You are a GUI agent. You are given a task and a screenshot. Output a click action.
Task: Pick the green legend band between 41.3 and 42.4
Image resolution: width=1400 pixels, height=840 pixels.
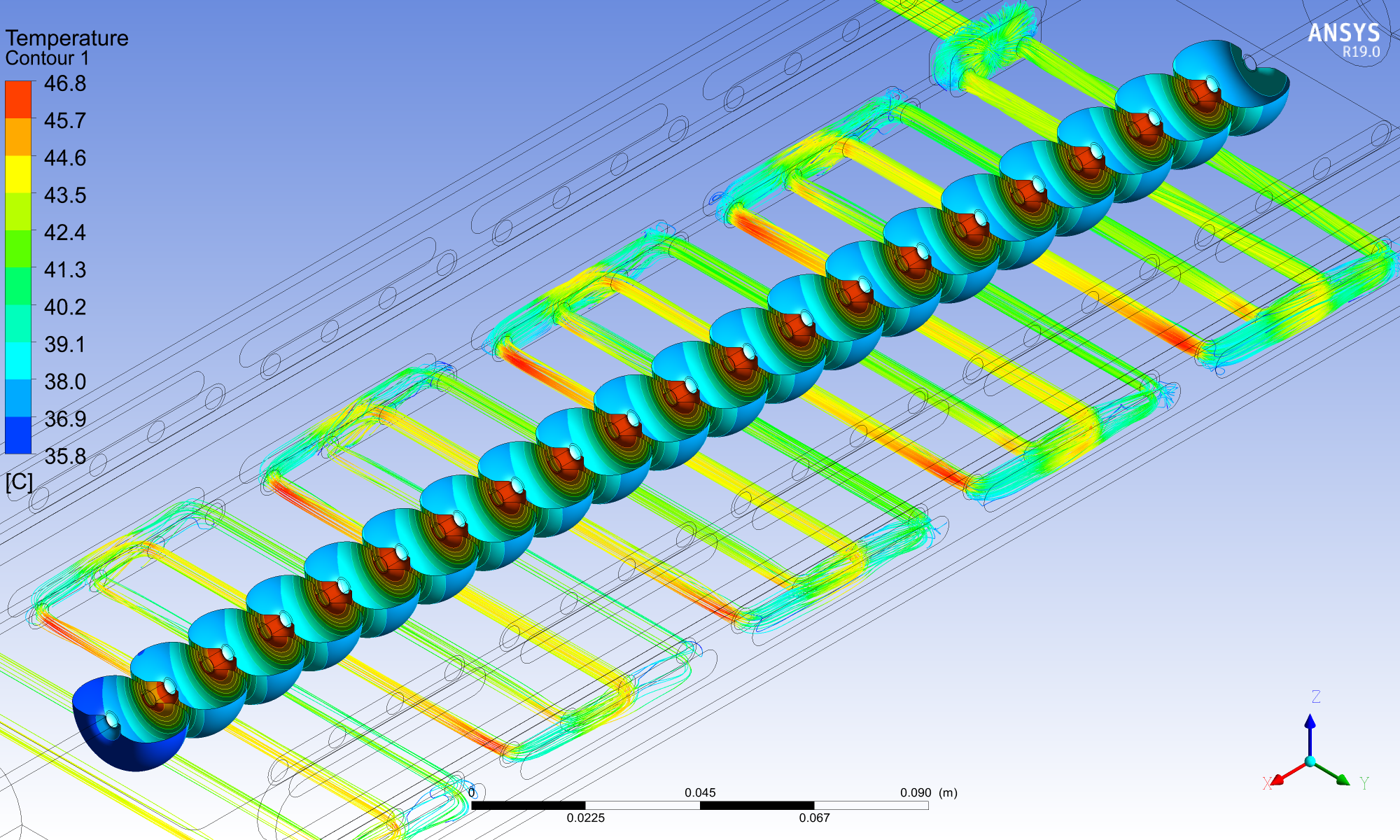pyautogui.click(x=18, y=248)
